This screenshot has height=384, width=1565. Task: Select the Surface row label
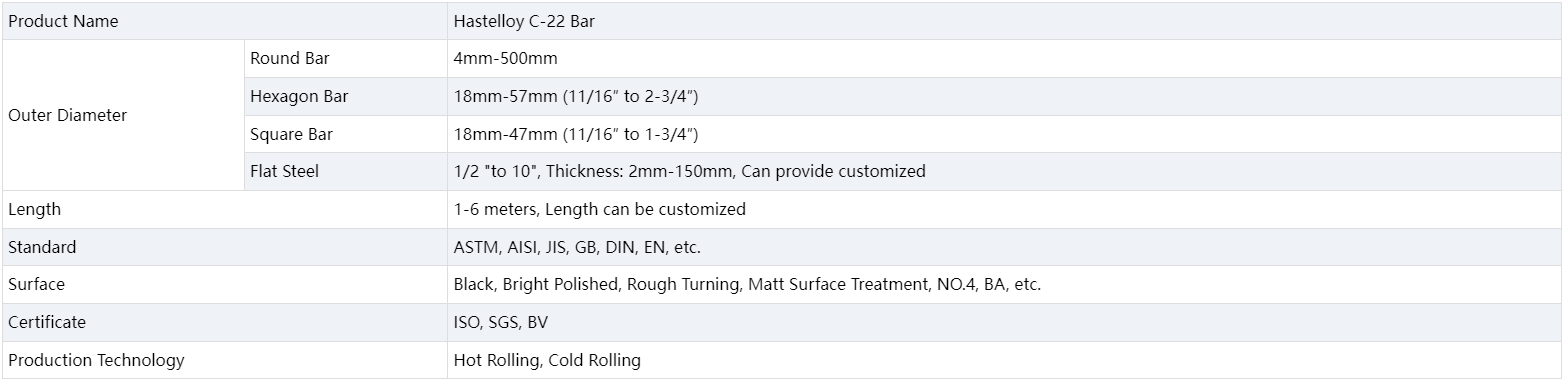[36, 284]
